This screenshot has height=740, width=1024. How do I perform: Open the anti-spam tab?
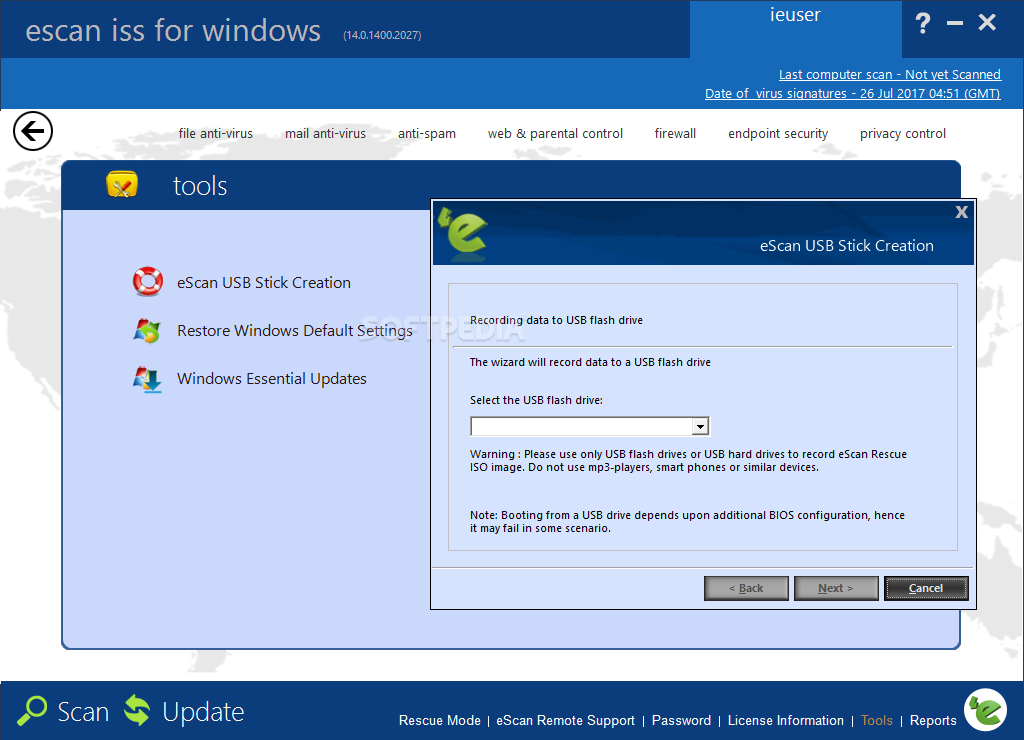(x=427, y=133)
